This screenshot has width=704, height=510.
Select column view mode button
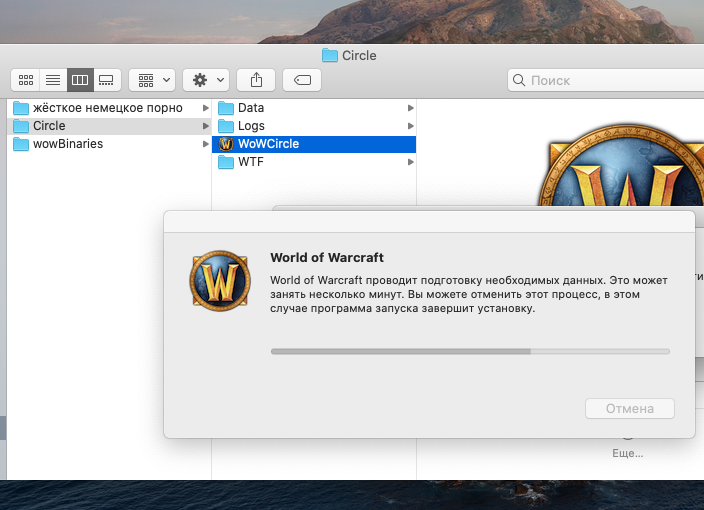pos(80,79)
